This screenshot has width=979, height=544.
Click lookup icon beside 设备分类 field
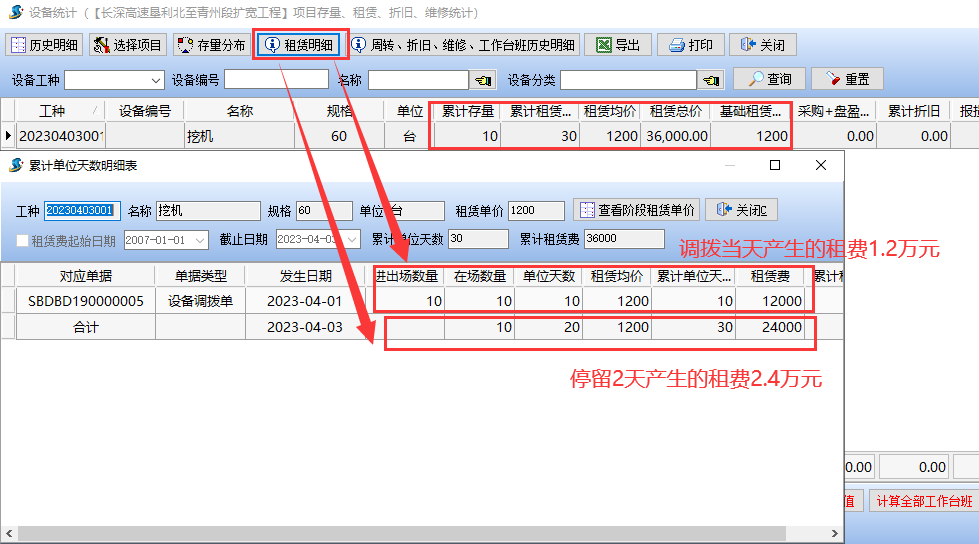point(712,80)
